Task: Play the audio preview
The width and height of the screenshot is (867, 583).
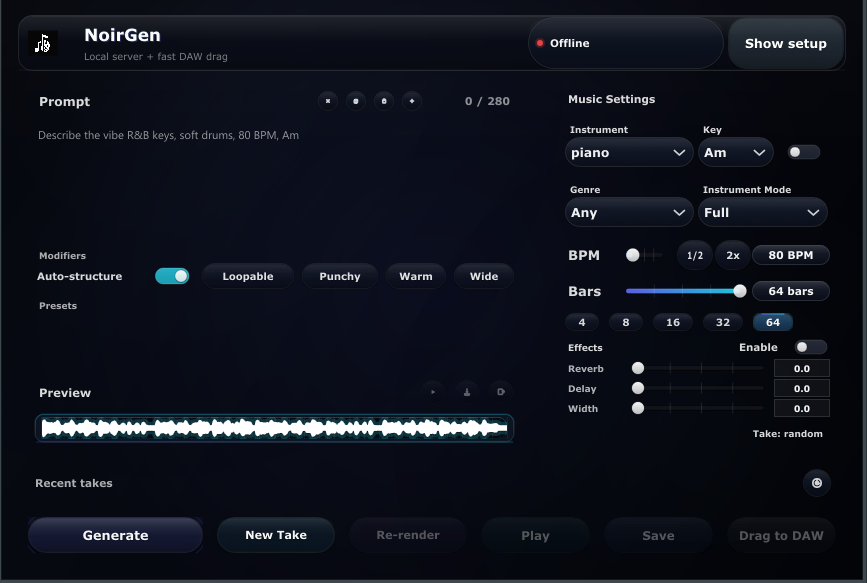Action: (x=433, y=391)
